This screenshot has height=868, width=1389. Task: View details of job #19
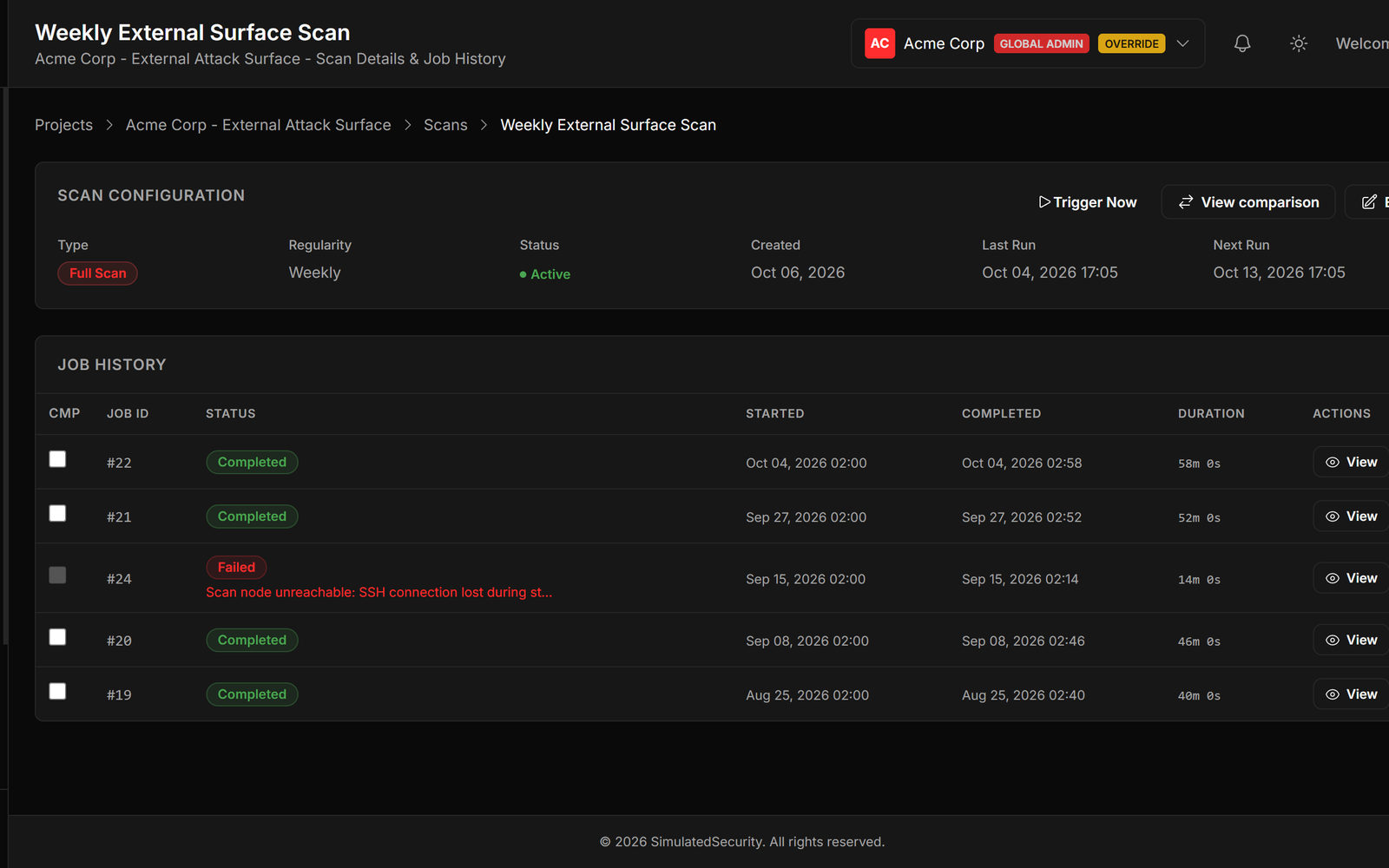(1351, 694)
